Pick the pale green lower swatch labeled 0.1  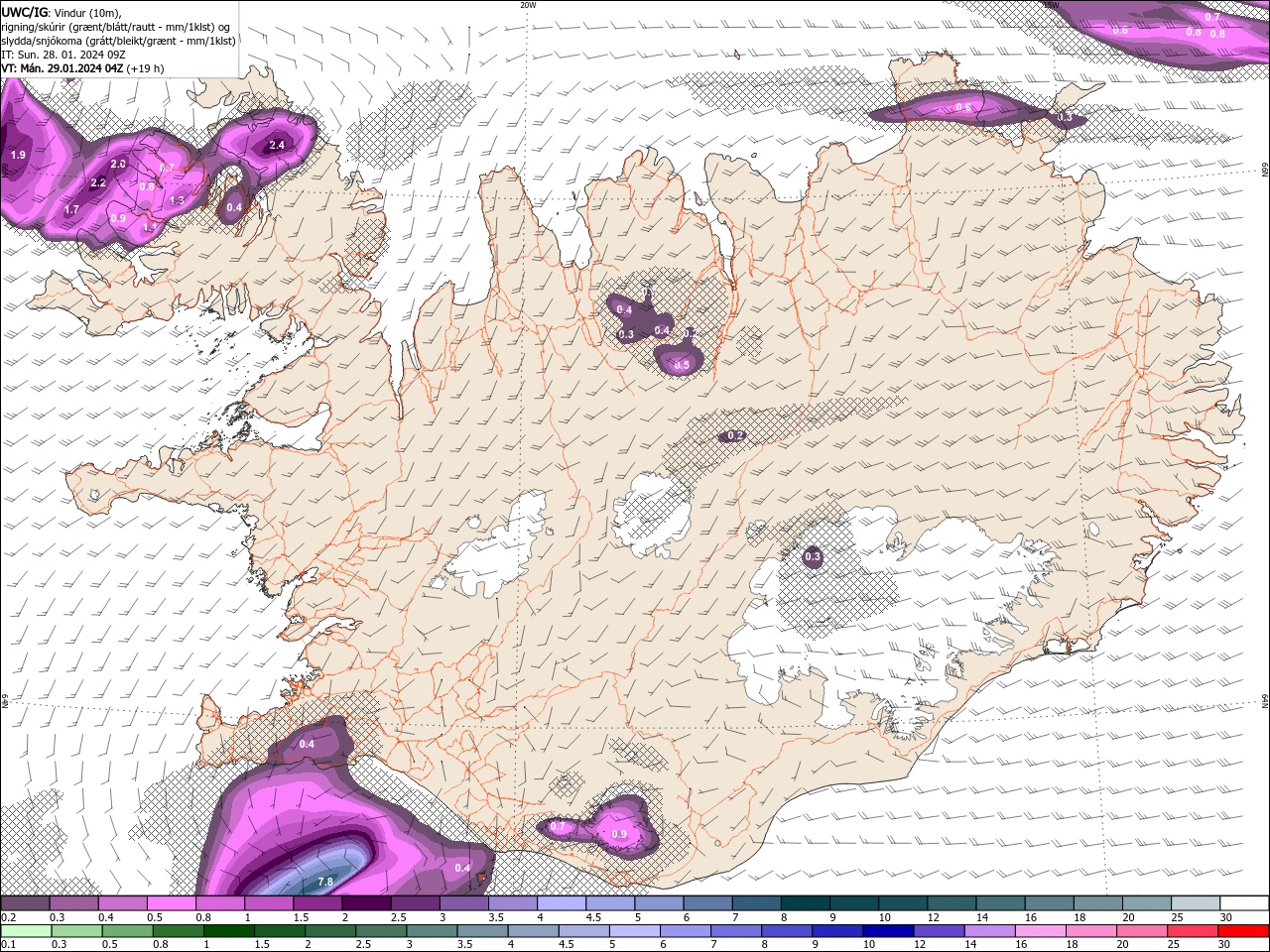[x=25, y=931]
